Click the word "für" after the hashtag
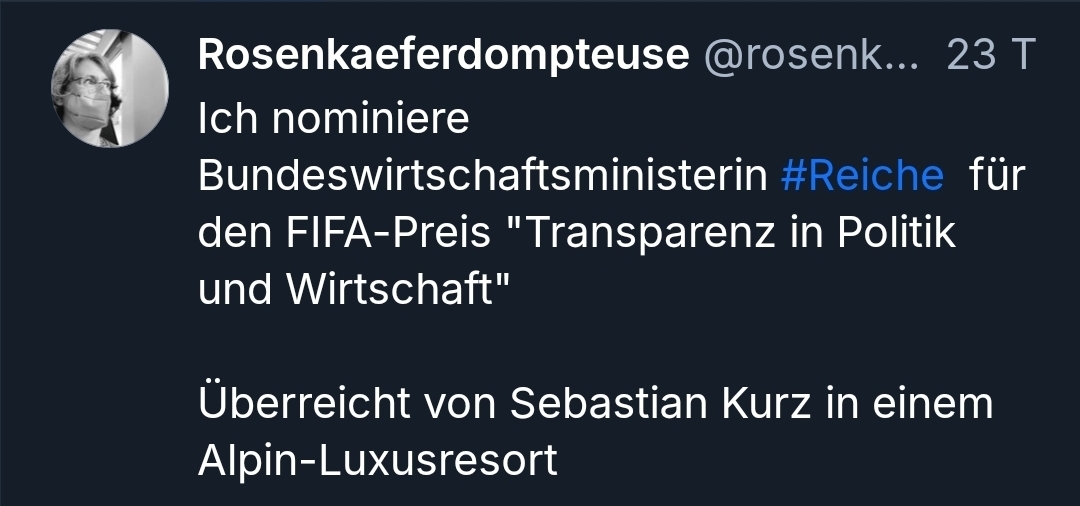Screen dimensions: 1080x506 pos(997,176)
